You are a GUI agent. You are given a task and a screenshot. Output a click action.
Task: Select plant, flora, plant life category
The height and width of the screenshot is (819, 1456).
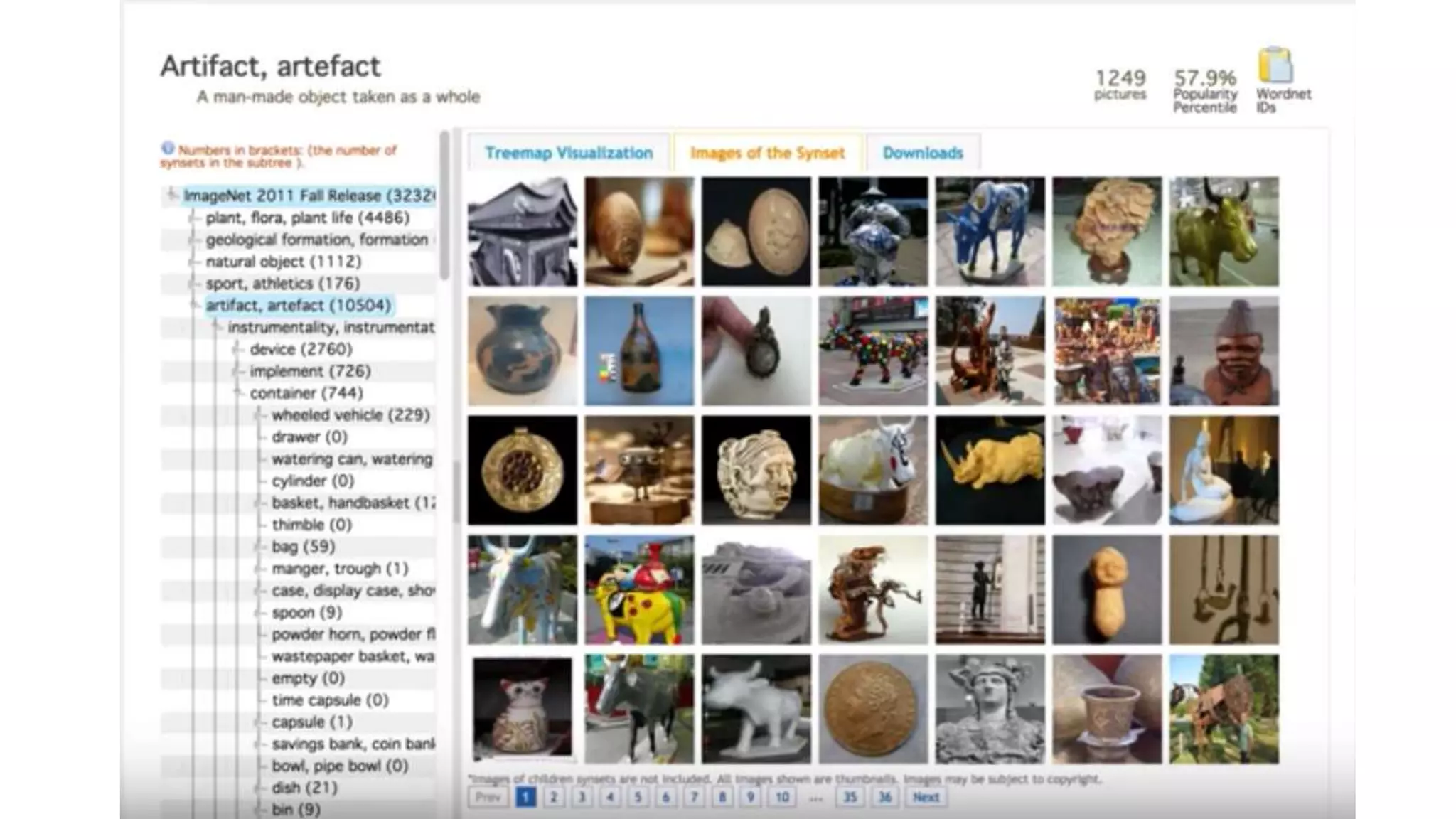[x=307, y=218]
